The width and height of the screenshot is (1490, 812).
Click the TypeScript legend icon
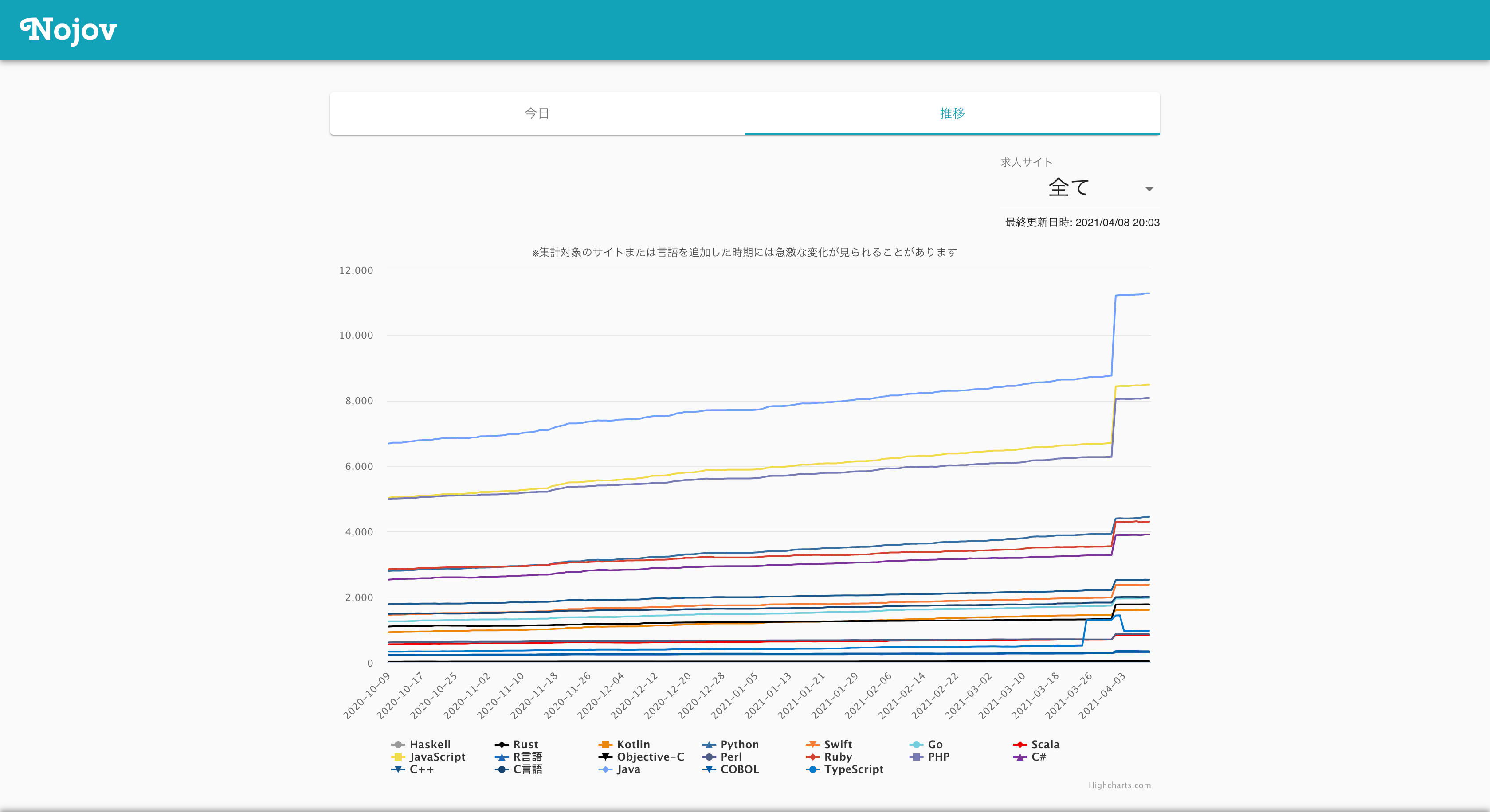pyautogui.click(x=813, y=769)
